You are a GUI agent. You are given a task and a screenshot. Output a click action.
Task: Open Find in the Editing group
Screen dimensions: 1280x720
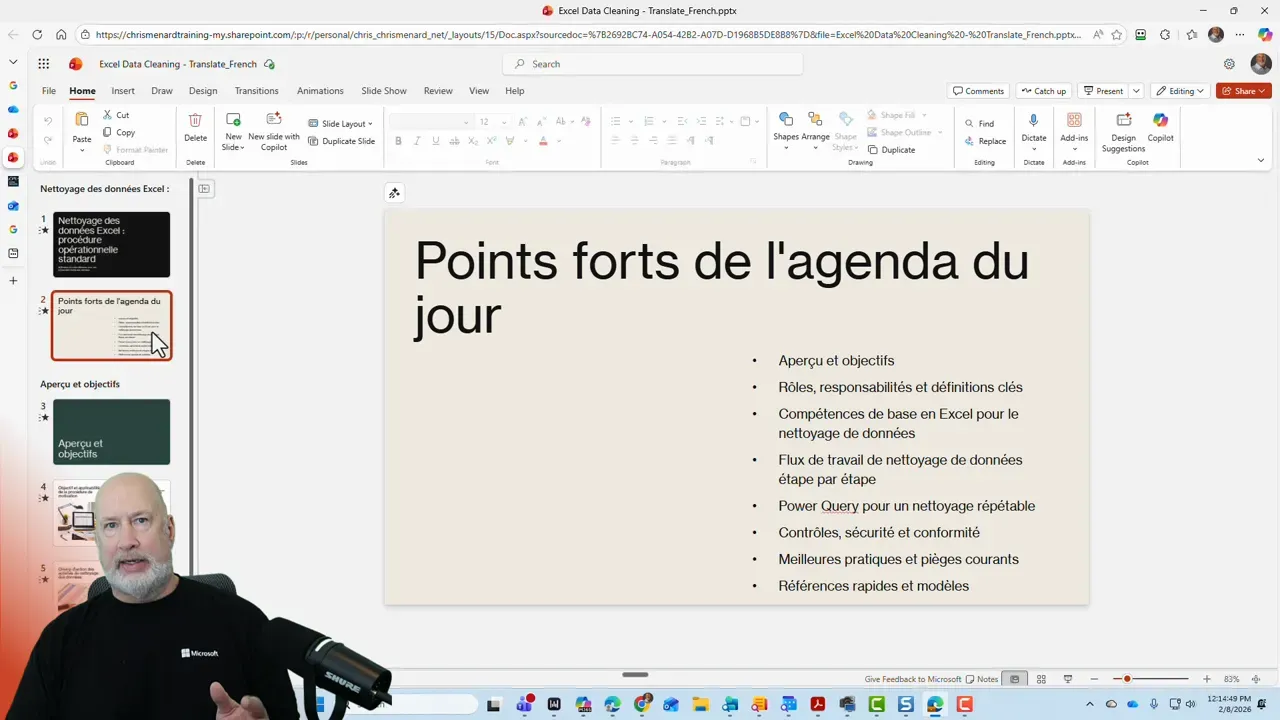[x=979, y=123]
